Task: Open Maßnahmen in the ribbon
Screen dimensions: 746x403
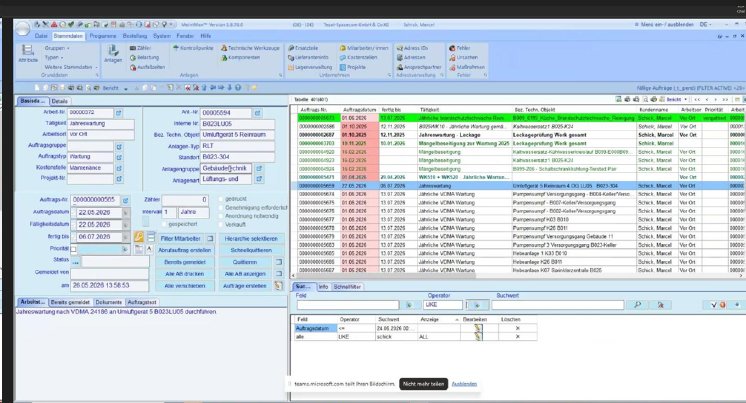Action: click(x=467, y=67)
